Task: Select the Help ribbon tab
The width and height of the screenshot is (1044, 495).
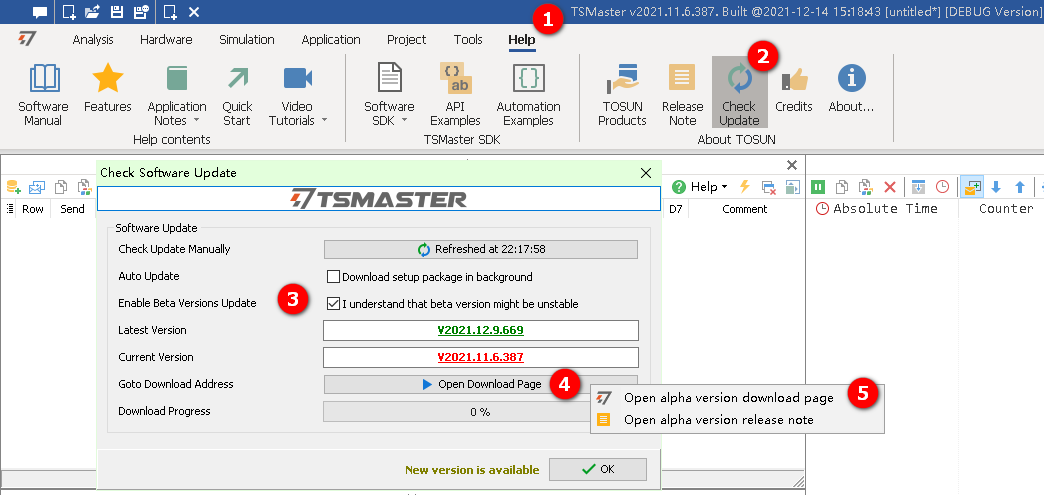Action: click(521, 39)
